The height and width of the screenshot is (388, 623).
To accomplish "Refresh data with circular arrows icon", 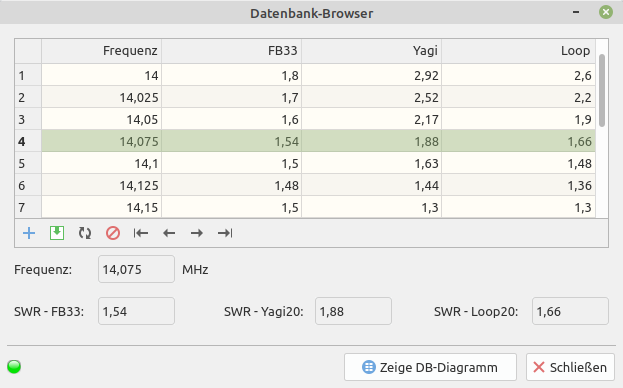I will click(x=85, y=233).
